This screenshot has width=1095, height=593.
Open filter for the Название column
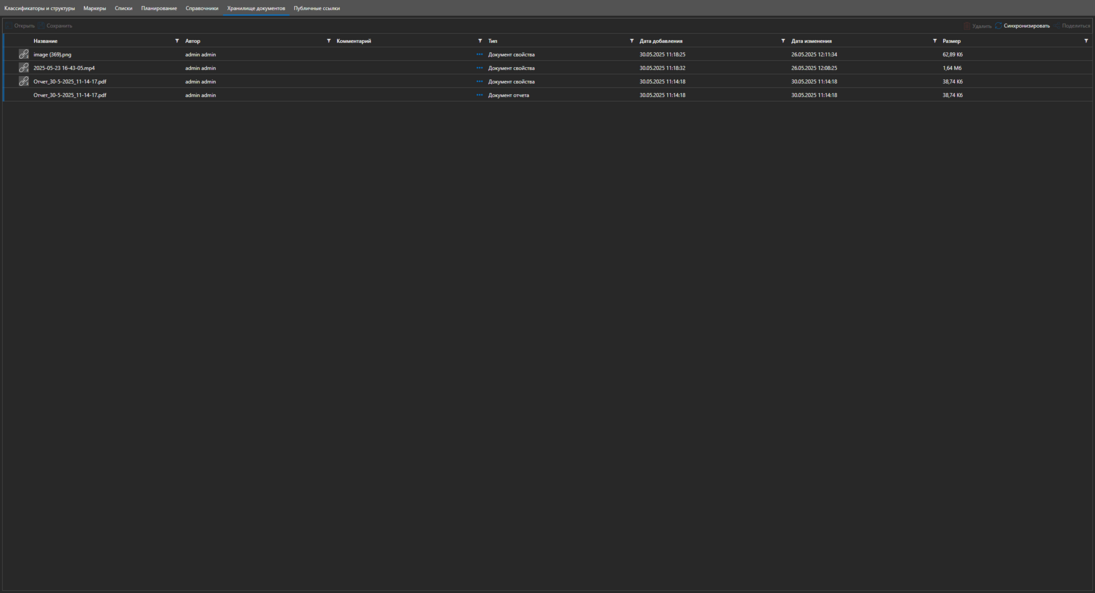177,41
